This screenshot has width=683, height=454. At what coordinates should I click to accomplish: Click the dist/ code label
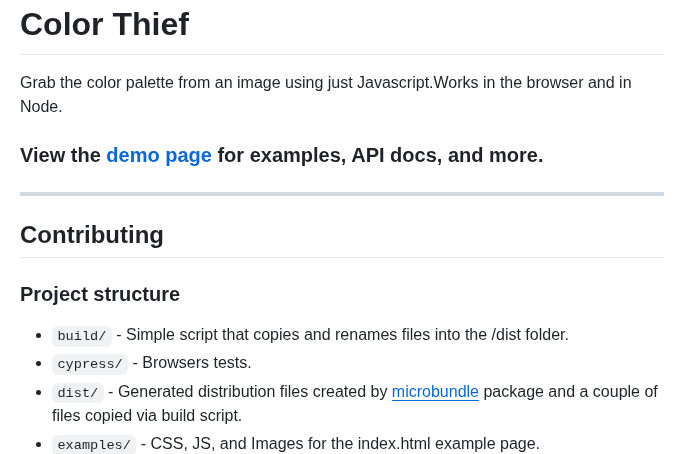coord(78,393)
